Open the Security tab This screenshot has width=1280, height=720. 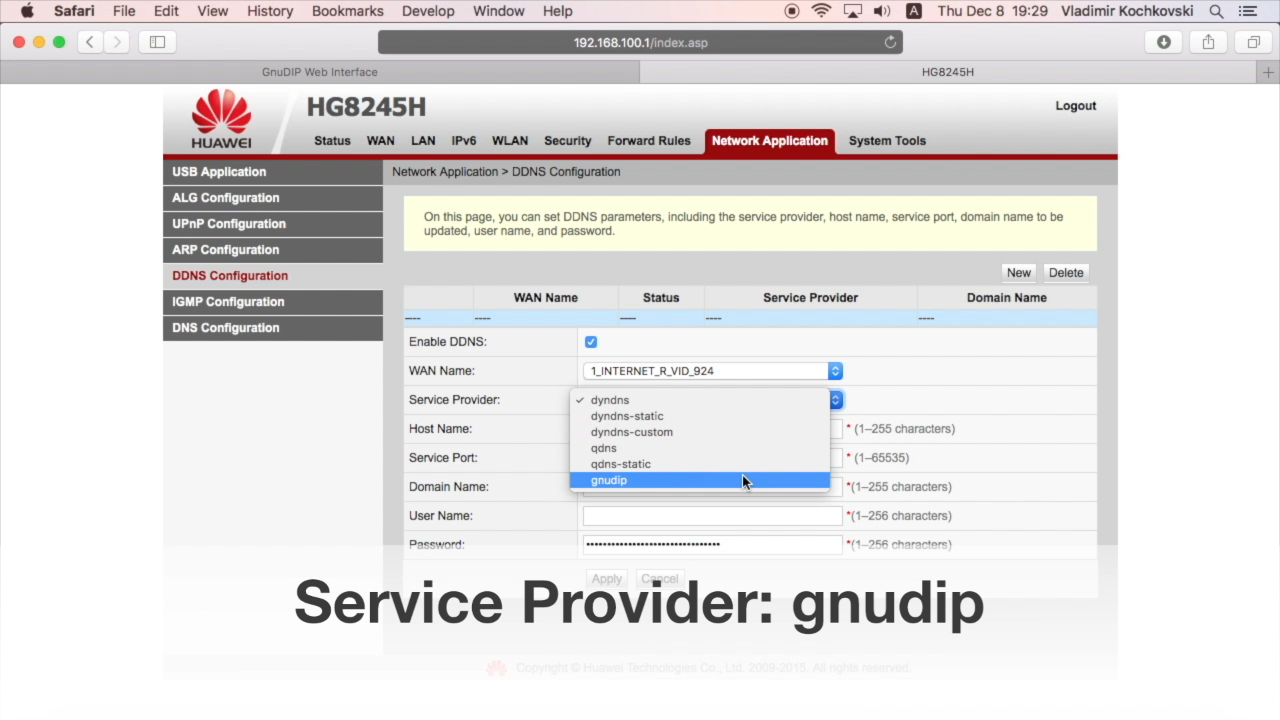pyautogui.click(x=568, y=141)
